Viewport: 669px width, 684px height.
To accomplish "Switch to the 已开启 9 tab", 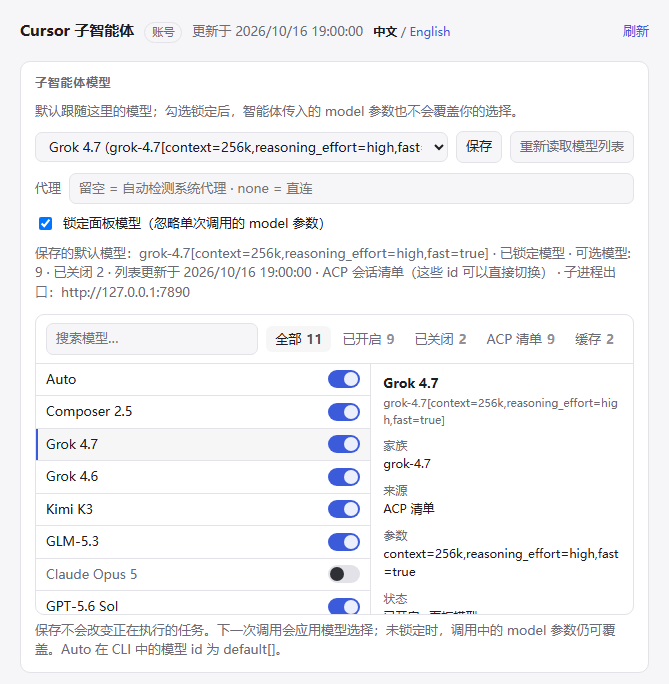I will coord(369,339).
